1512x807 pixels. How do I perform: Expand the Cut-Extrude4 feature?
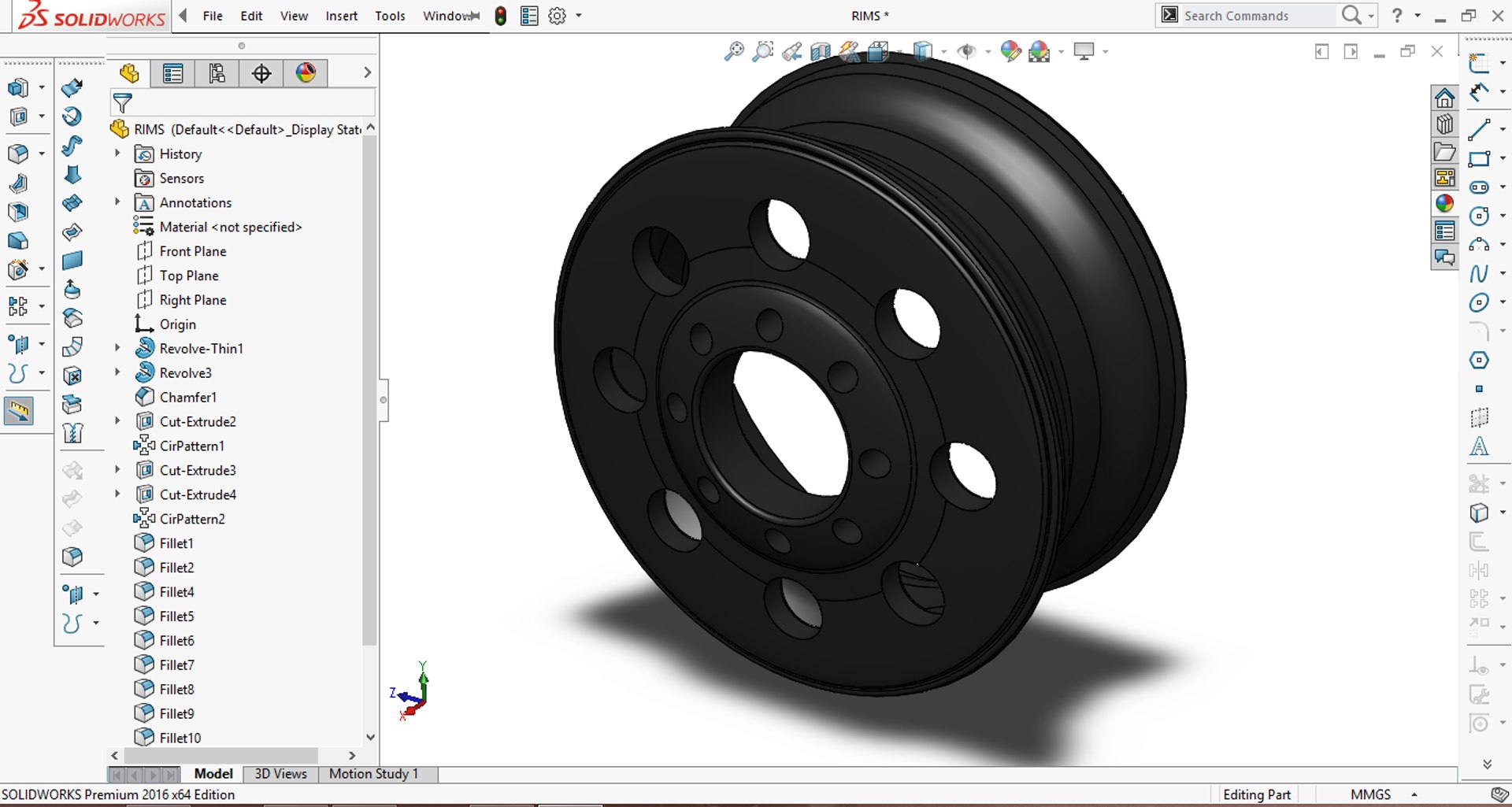pyautogui.click(x=117, y=494)
